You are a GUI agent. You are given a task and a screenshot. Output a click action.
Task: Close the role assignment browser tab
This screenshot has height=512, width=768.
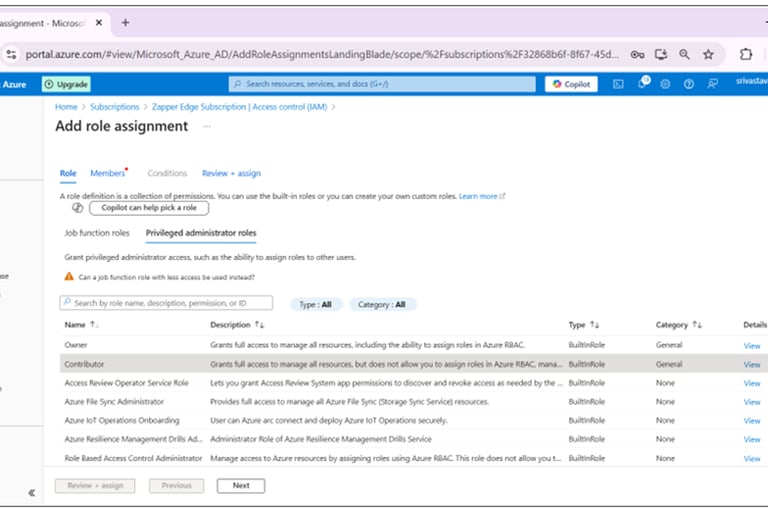pos(99,23)
